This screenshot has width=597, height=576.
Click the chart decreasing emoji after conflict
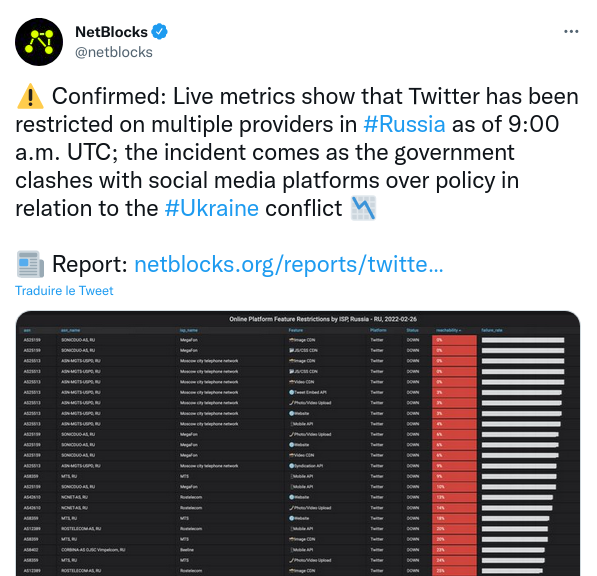point(363,208)
